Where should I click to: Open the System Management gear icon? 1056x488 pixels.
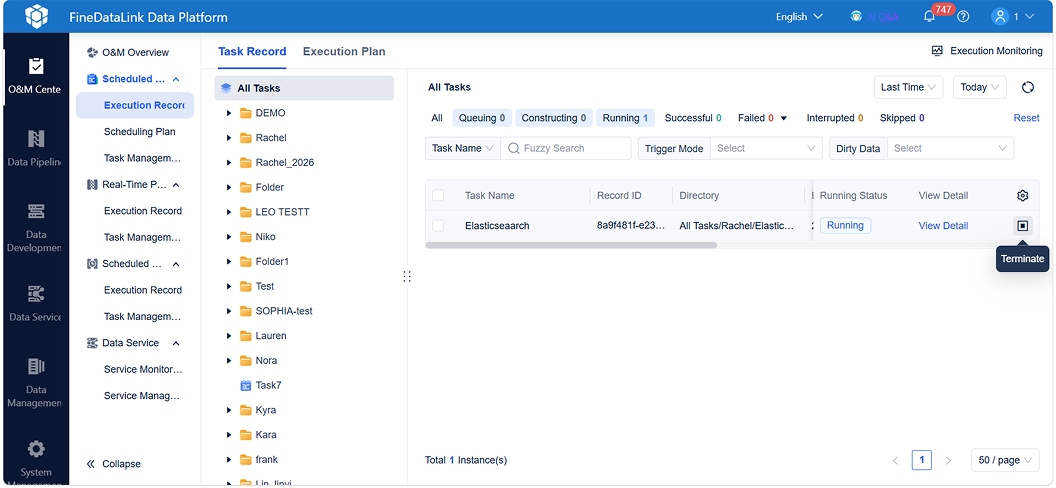pos(36,449)
